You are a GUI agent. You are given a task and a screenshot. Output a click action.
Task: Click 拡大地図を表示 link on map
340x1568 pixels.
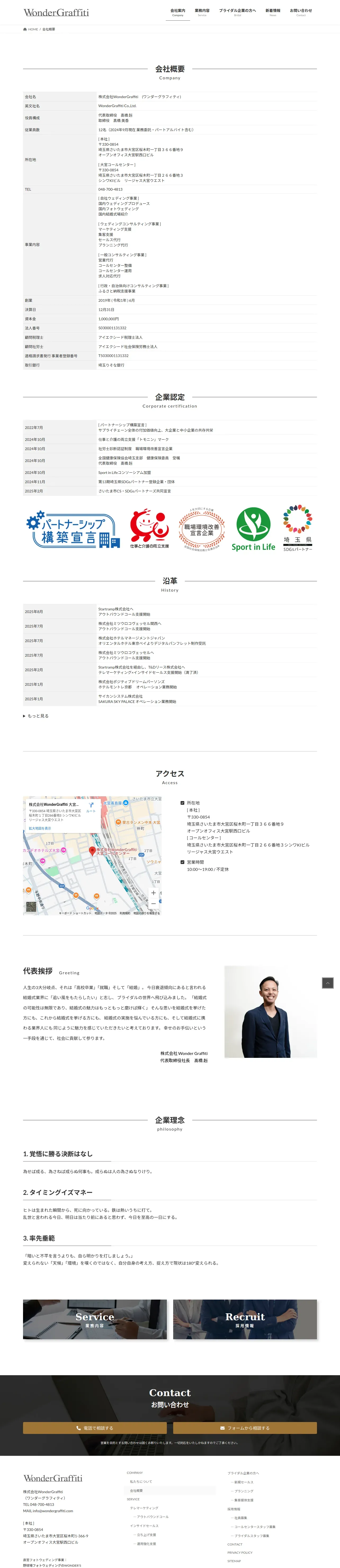40,829
